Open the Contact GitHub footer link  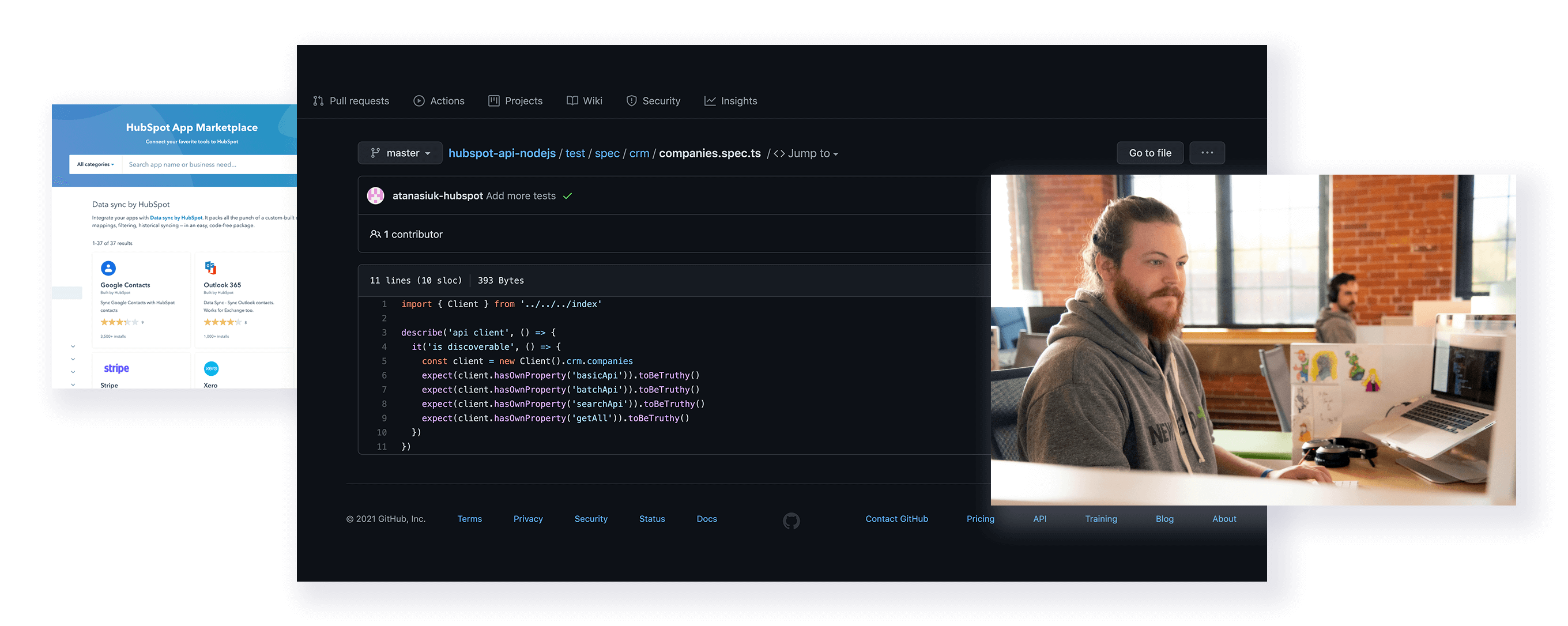pyautogui.click(x=896, y=519)
